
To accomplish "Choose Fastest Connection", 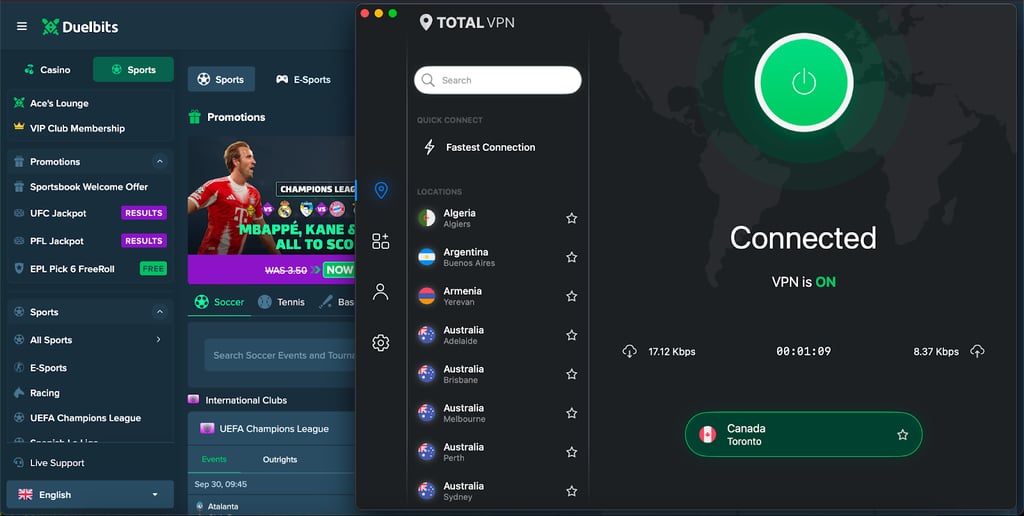I will tap(490, 147).
